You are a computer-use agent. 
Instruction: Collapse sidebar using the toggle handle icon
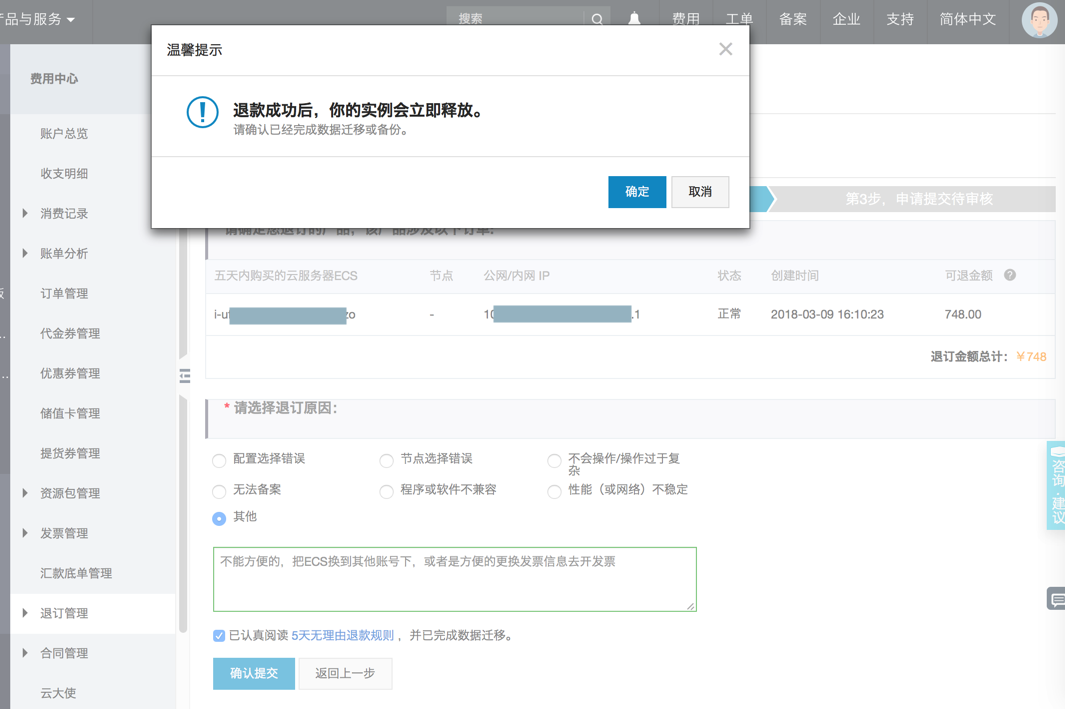point(185,376)
